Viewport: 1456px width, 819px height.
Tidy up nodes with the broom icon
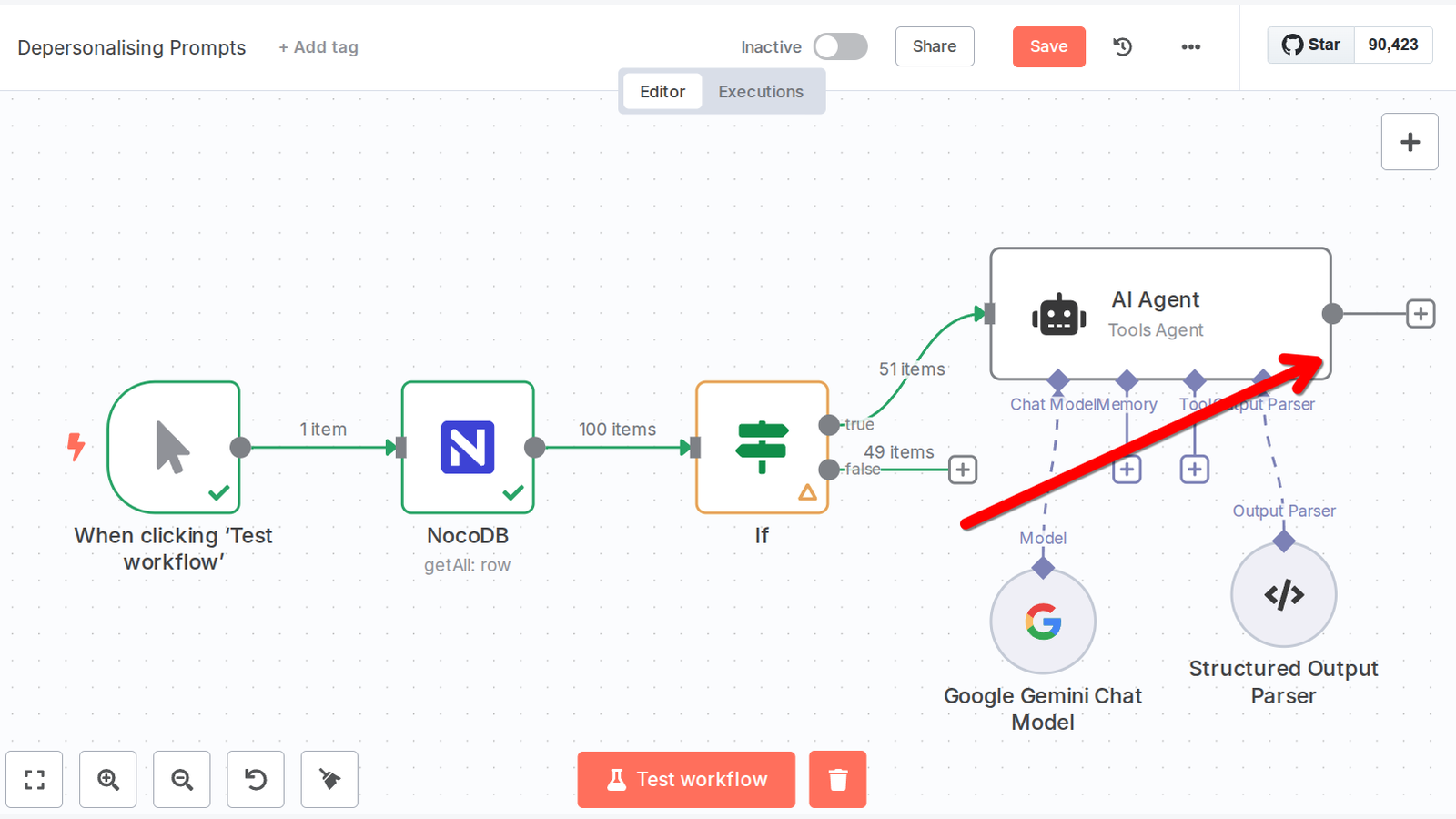coord(329,780)
